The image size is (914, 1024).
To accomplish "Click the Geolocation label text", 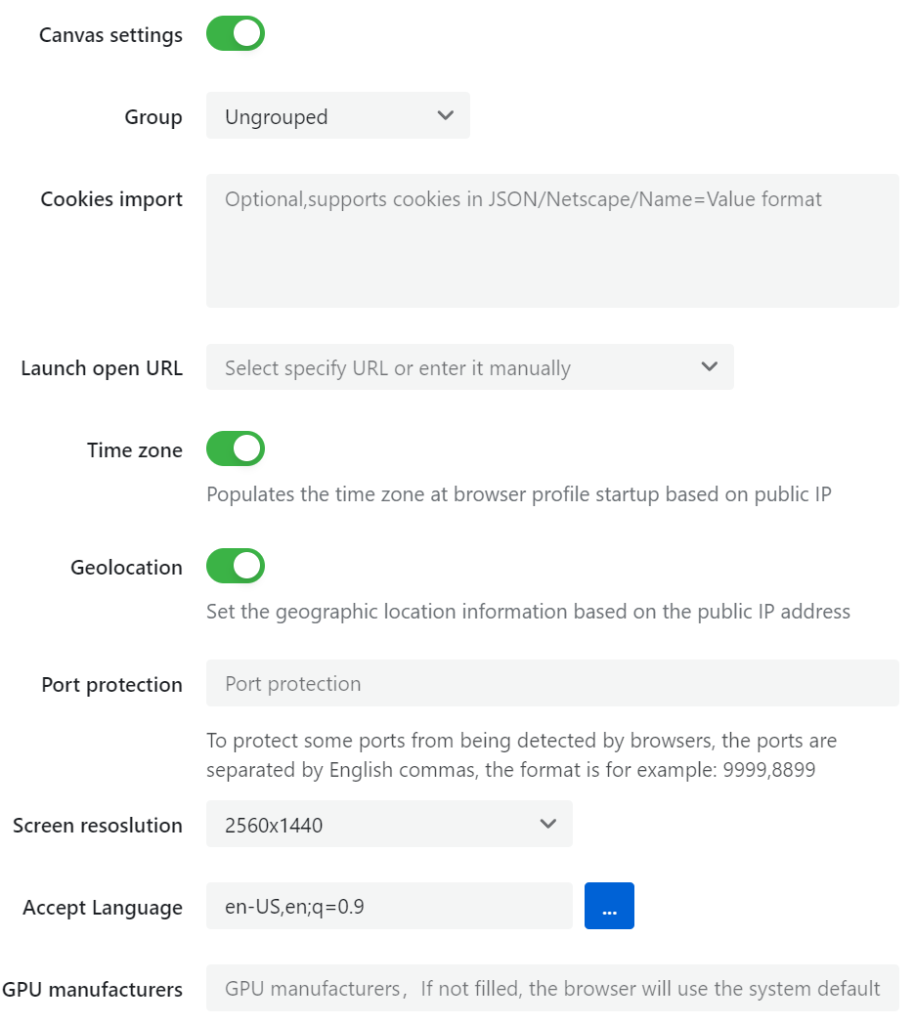I will [x=127, y=568].
